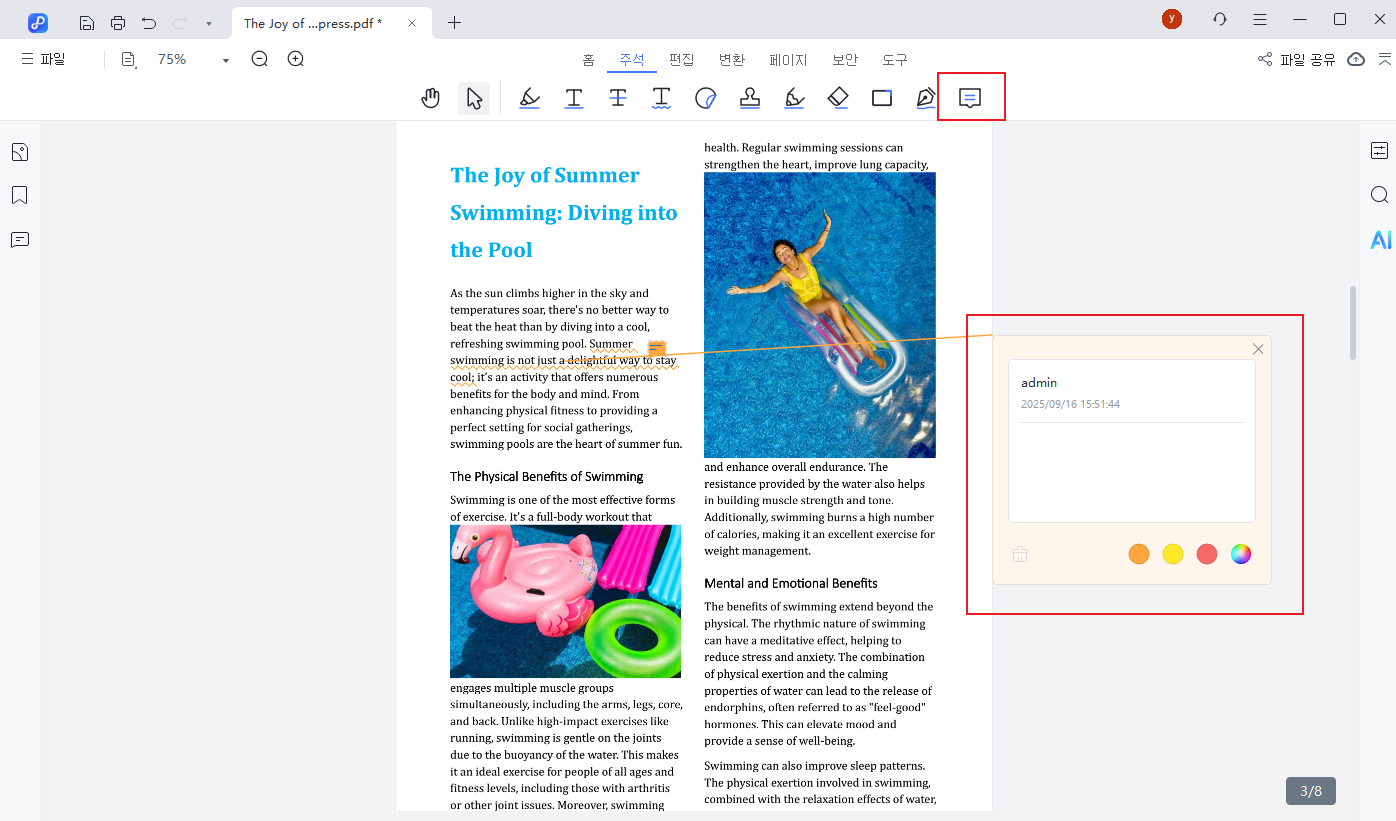Viewport: 1396px width, 821px height.
Task: Select the Hand pan tool
Action: 431,98
